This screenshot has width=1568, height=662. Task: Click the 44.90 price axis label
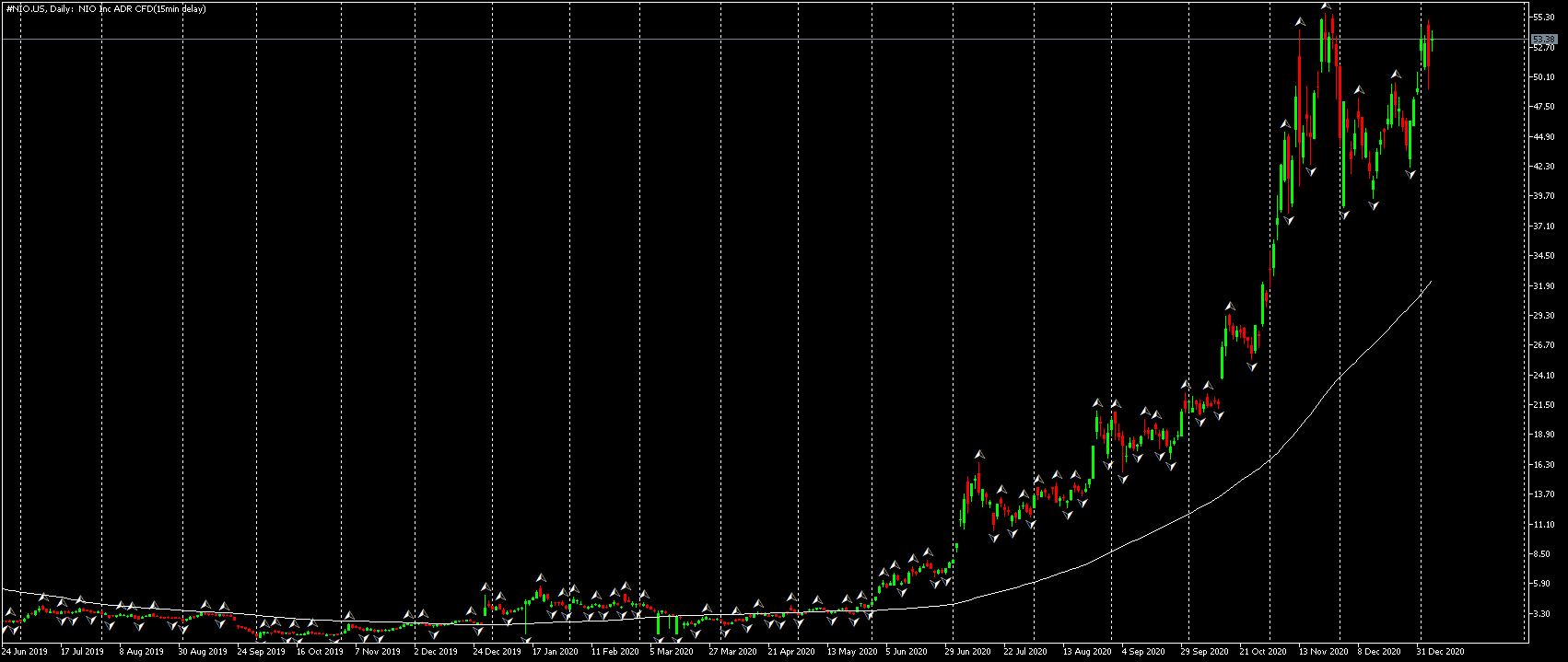[x=1544, y=137]
